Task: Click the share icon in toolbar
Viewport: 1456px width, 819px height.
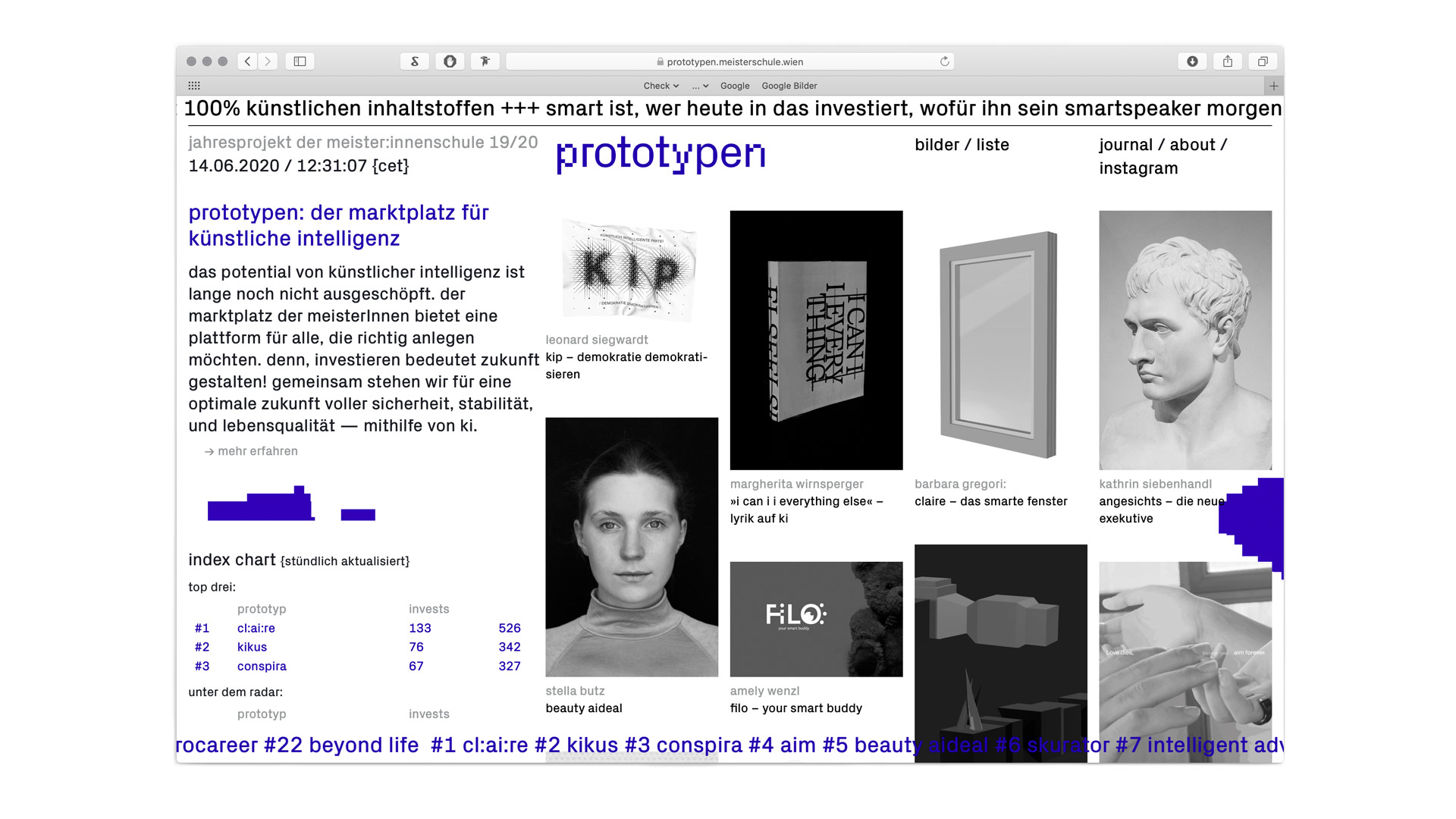Action: click(1228, 61)
